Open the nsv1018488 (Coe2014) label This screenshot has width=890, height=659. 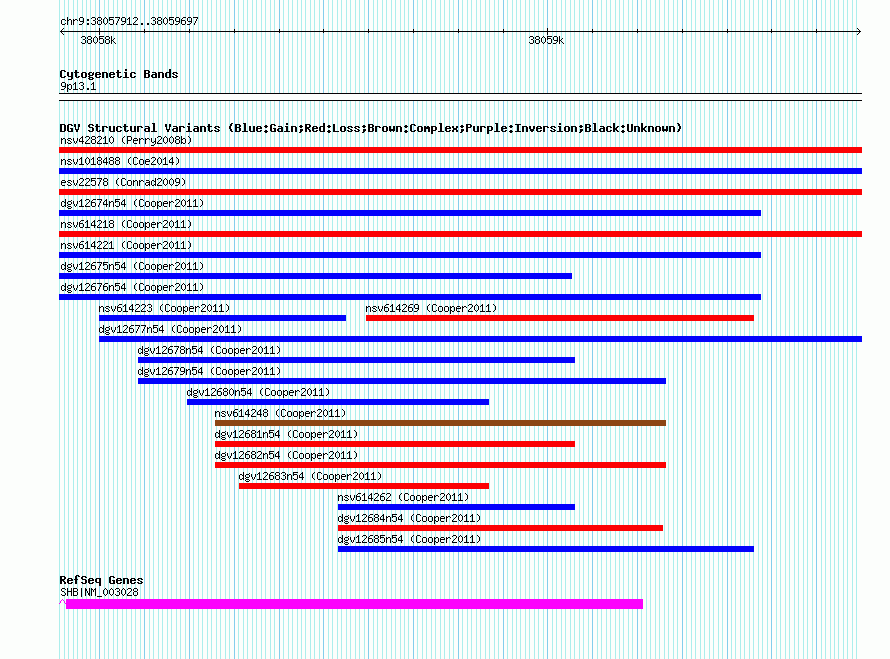click(x=120, y=161)
